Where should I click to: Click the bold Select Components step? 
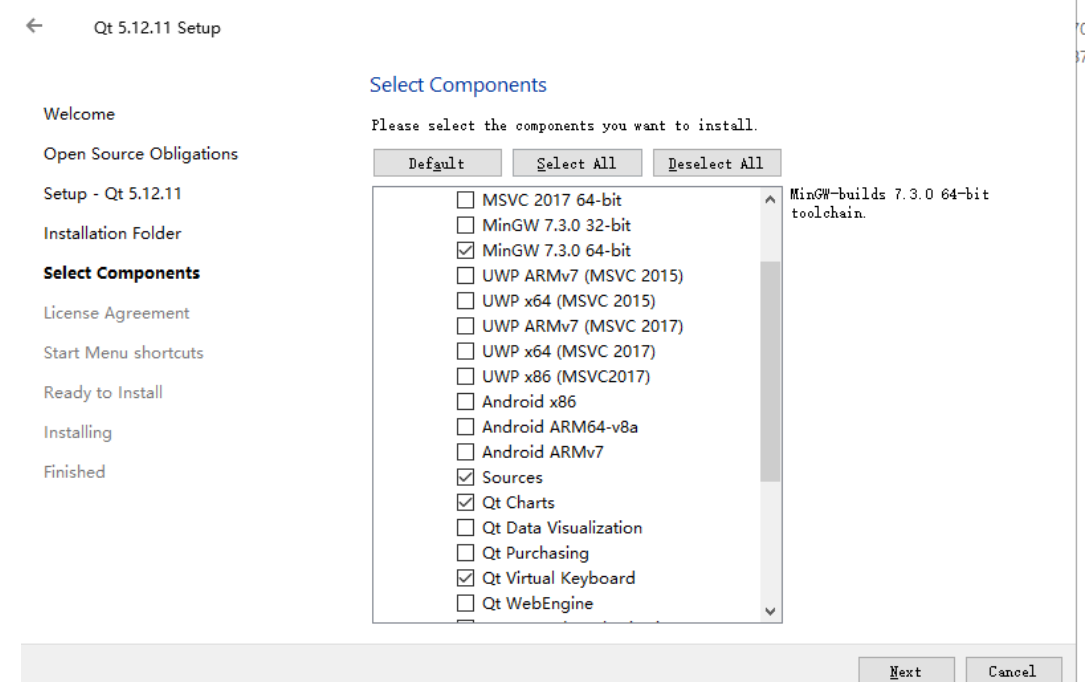[x=121, y=273]
